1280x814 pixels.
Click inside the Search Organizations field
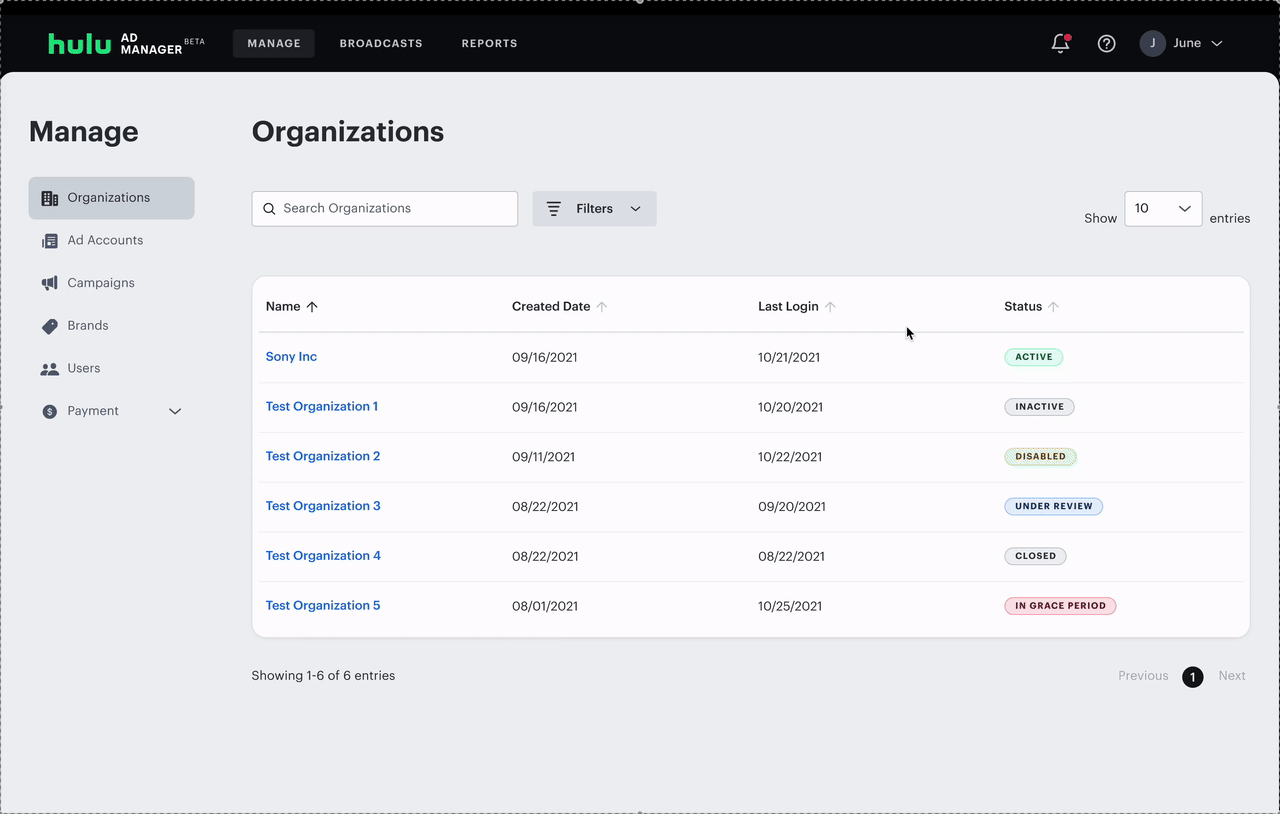pyautogui.click(x=384, y=208)
